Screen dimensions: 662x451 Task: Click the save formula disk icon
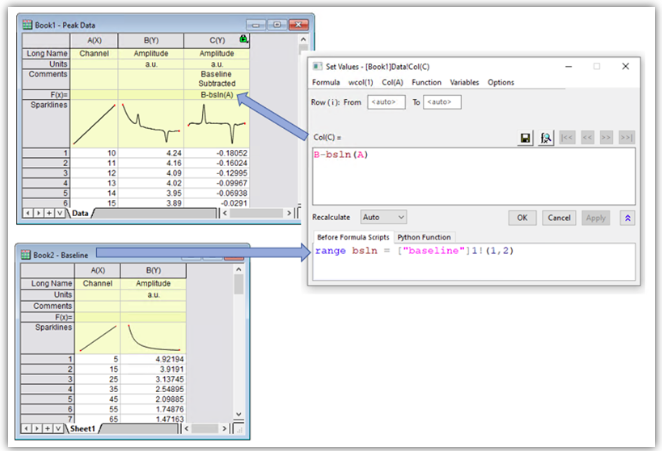point(525,138)
